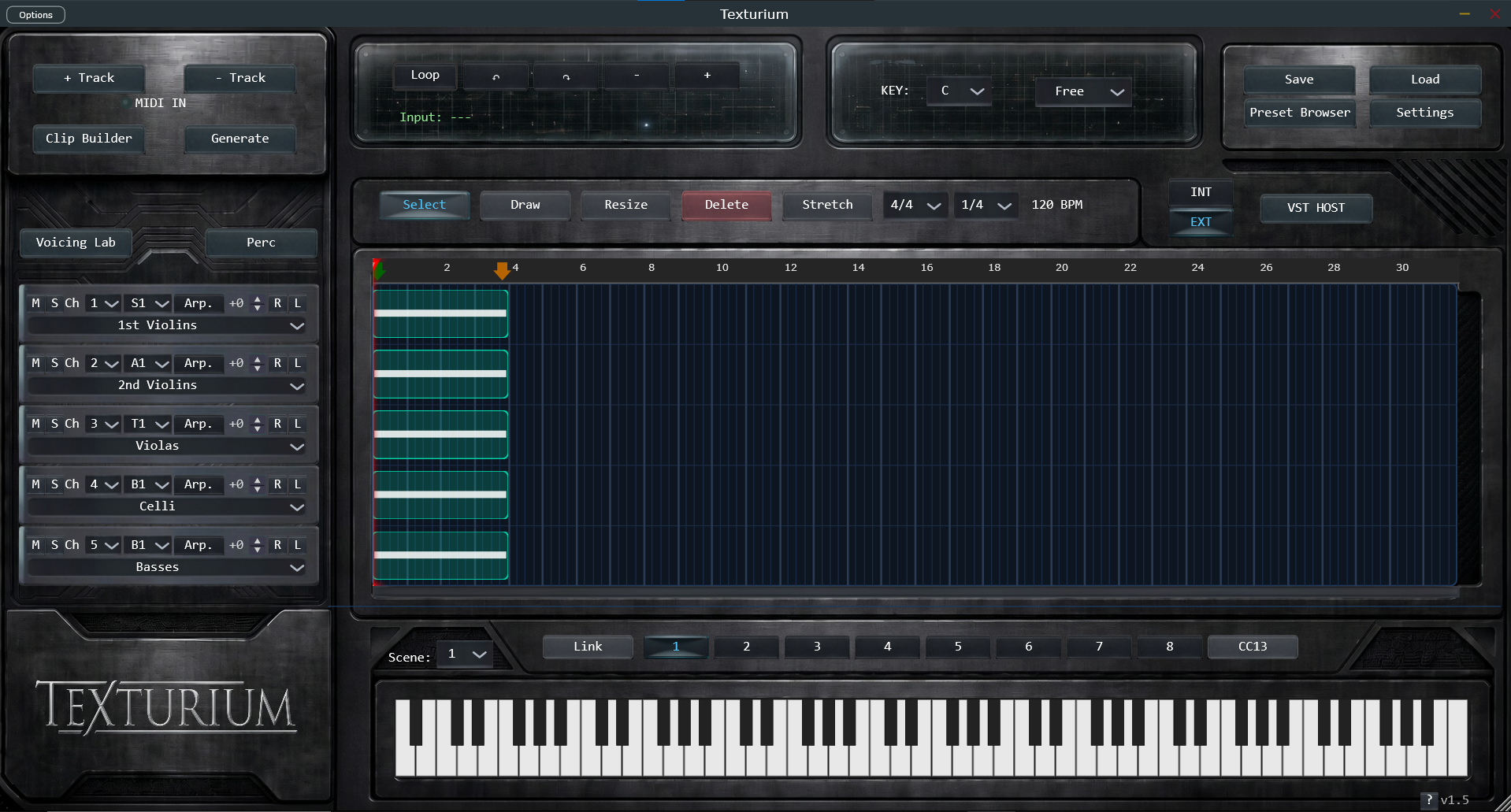Switch to INT mode

point(1201,192)
